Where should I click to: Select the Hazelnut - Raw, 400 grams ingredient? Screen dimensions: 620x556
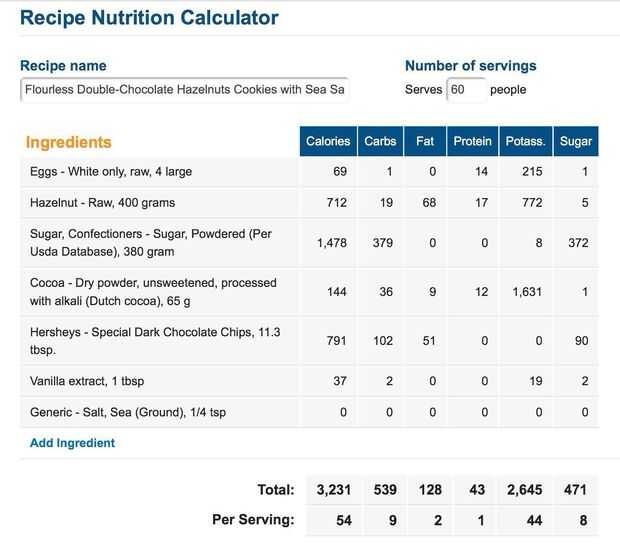103,203
